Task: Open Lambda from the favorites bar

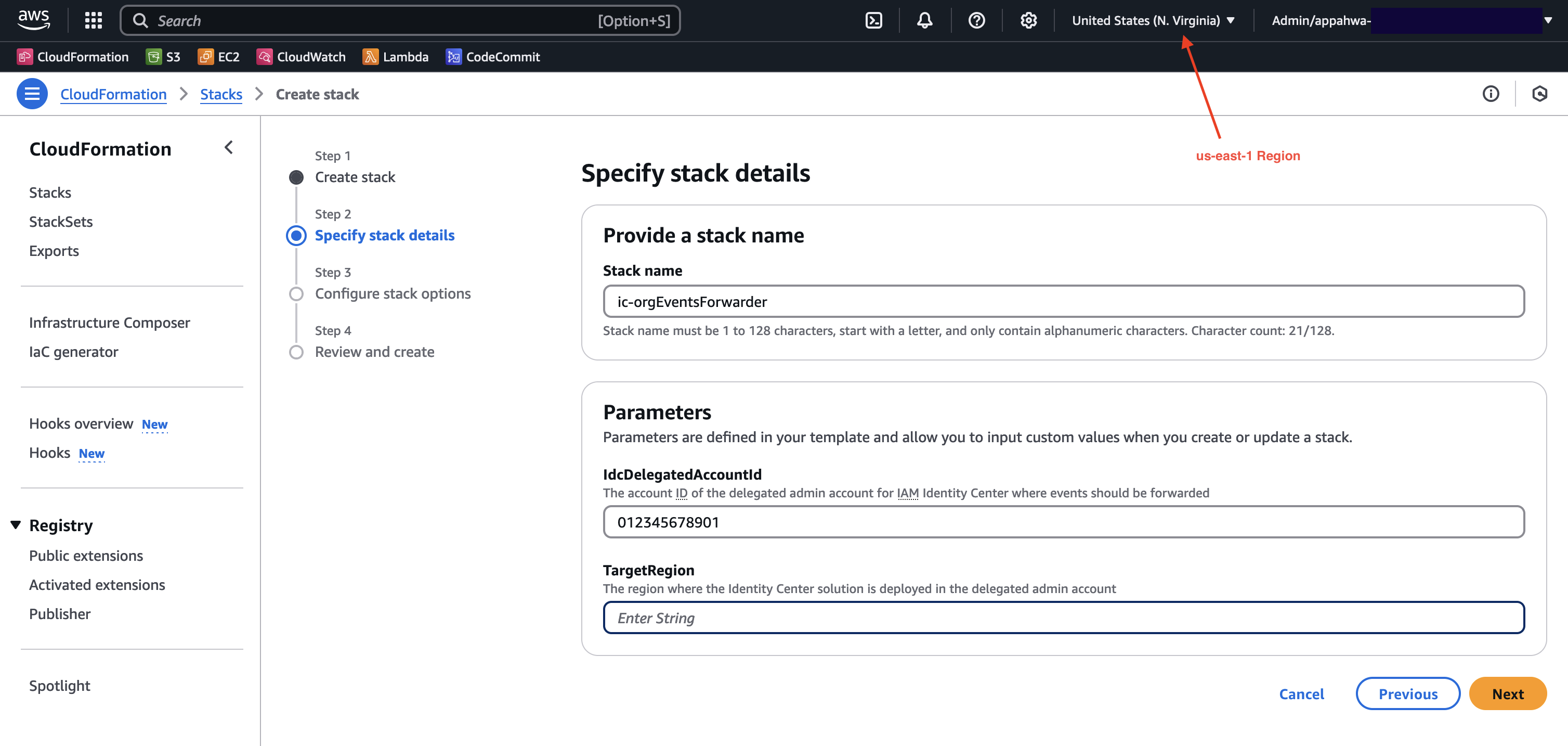Action: point(396,57)
